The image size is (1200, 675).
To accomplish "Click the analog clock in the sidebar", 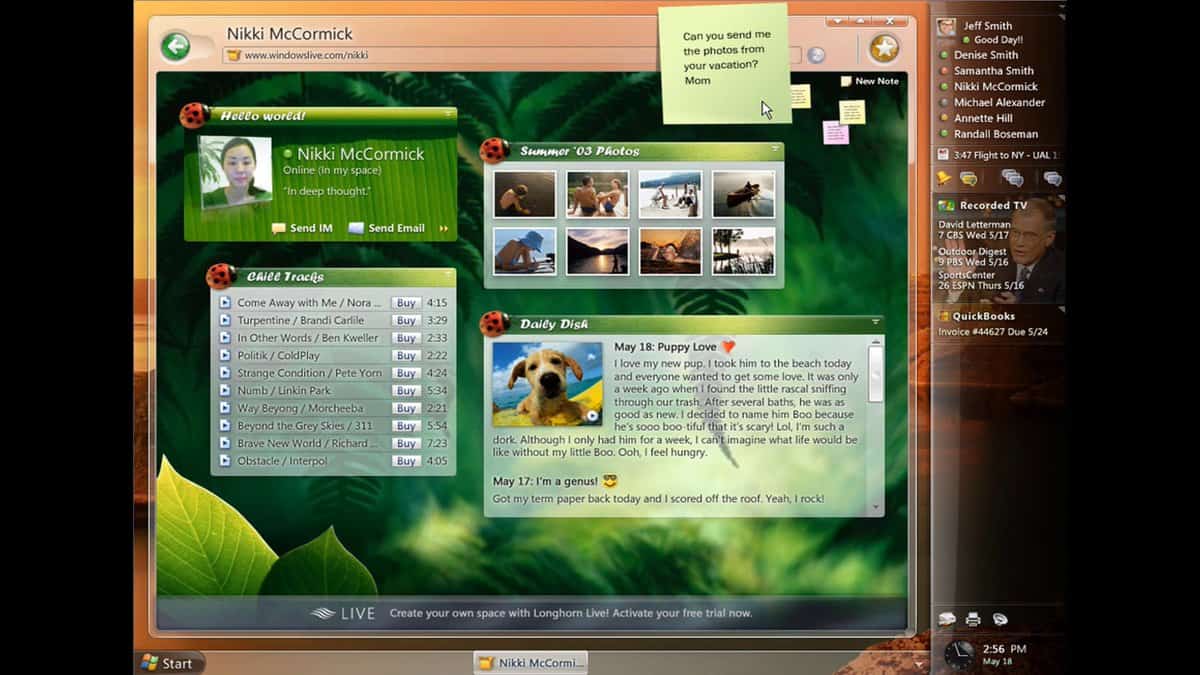I will (959, 655).
